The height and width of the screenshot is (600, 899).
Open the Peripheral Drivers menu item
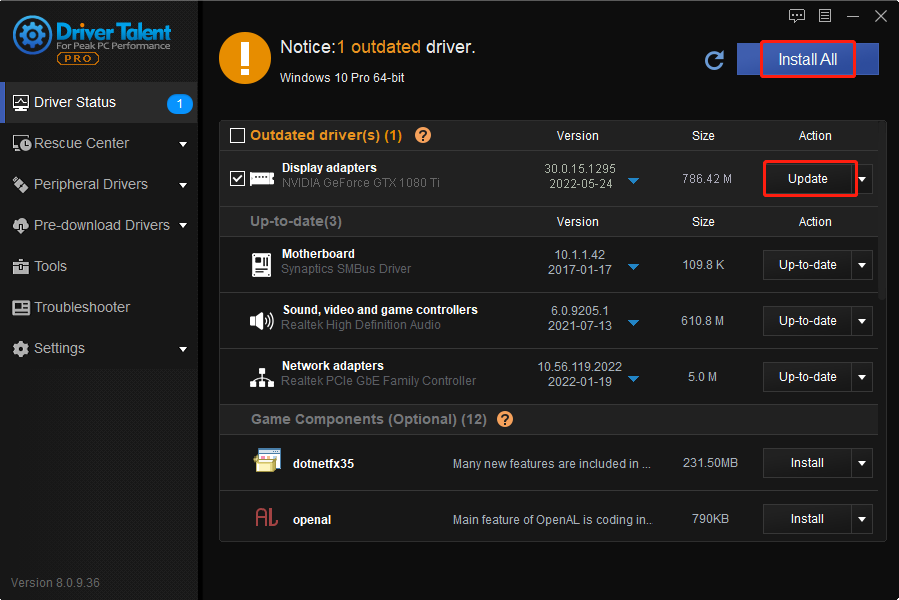(99, 185)
